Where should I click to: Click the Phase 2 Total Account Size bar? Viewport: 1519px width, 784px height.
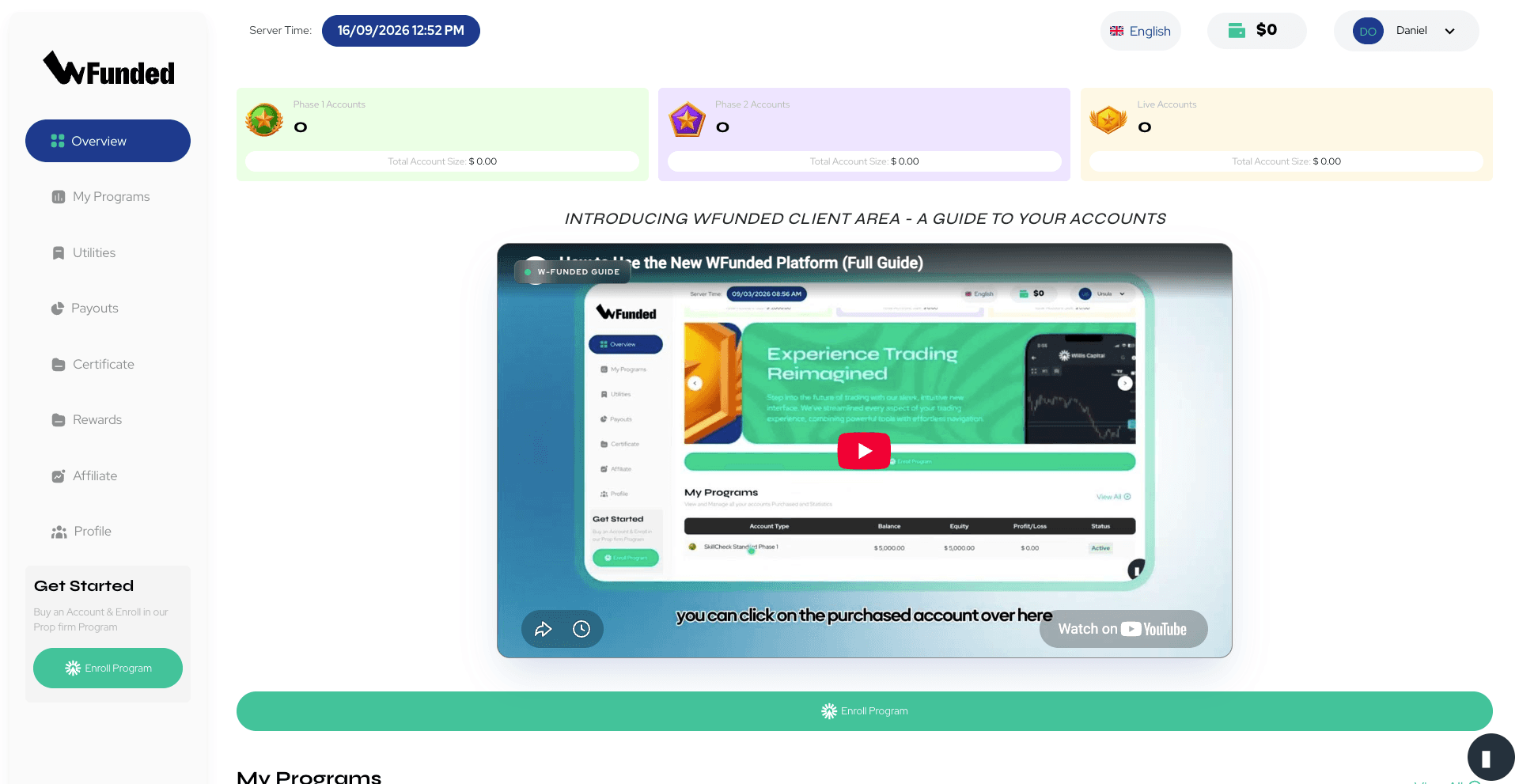865,161
